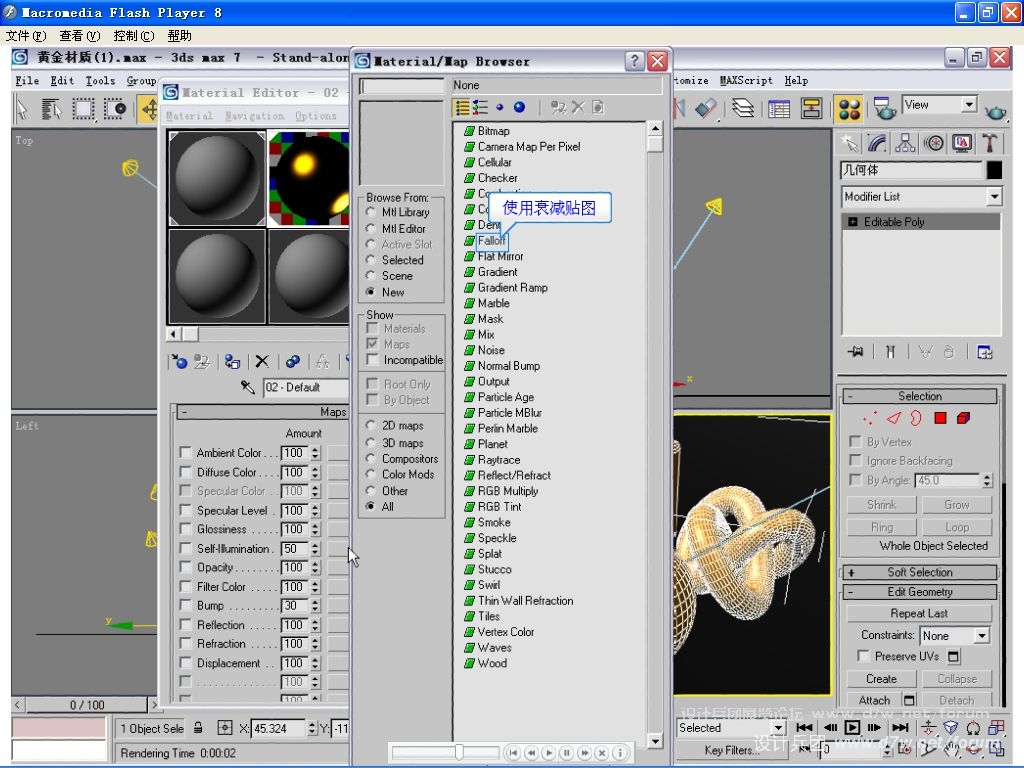Image resolution: width=1024 pixels, height=768 pixels.
Task: Open 查看(V) menu in Flash Player
Action: (x=80, y=35)
